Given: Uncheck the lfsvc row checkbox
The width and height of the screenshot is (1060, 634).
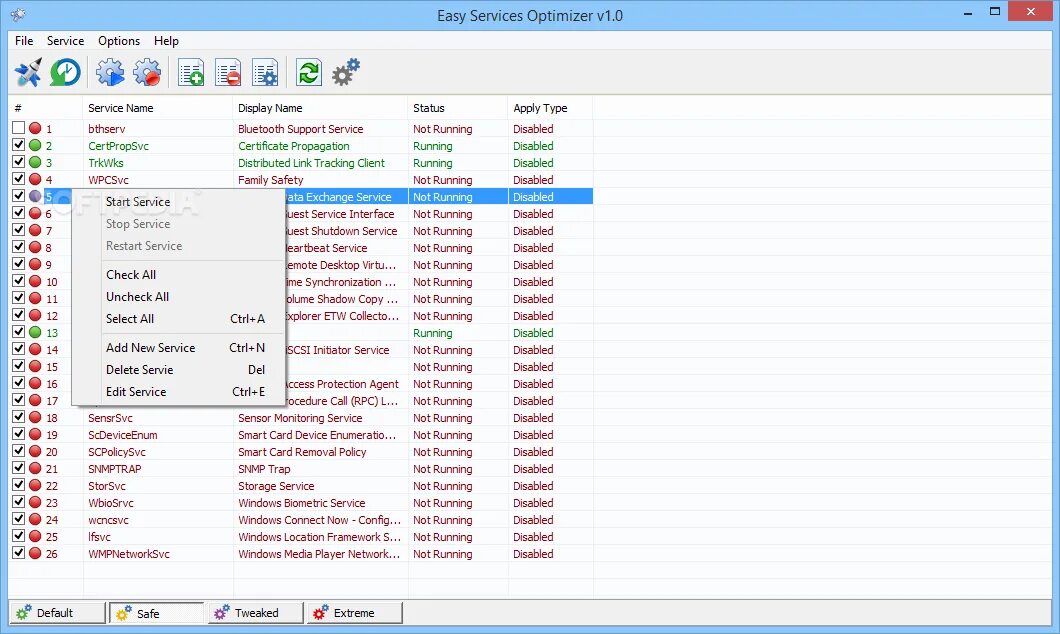Looking at the screenshot, I should 18,536.
